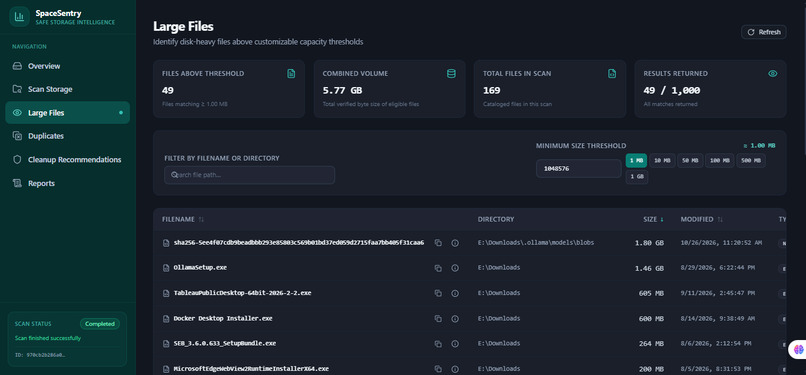Sort the table by Filename

[183, 219]
